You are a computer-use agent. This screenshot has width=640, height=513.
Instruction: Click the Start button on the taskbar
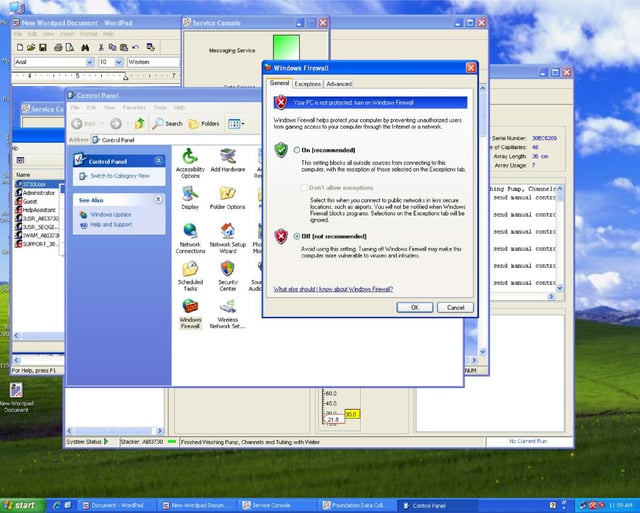pyautogui.click(x=23, y=505)
